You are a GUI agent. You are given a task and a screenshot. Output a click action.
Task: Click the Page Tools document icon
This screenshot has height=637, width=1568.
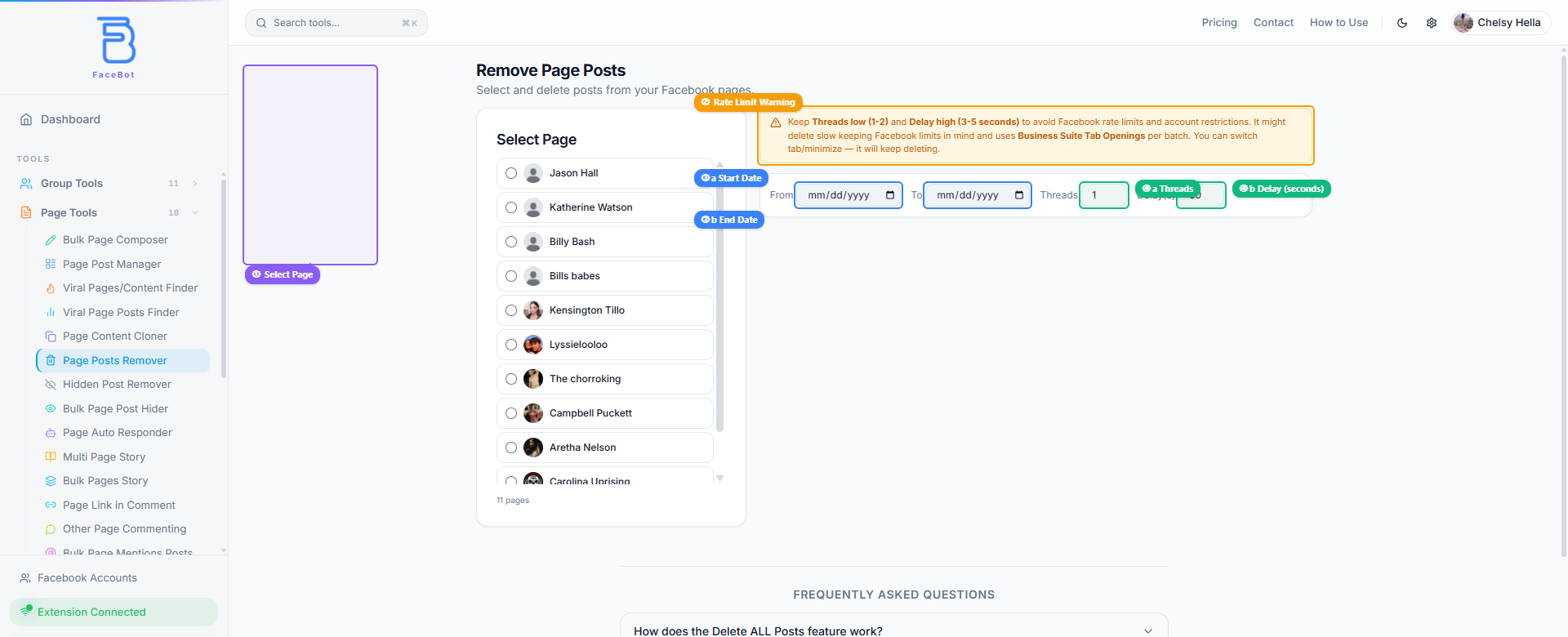coord(26,213)
